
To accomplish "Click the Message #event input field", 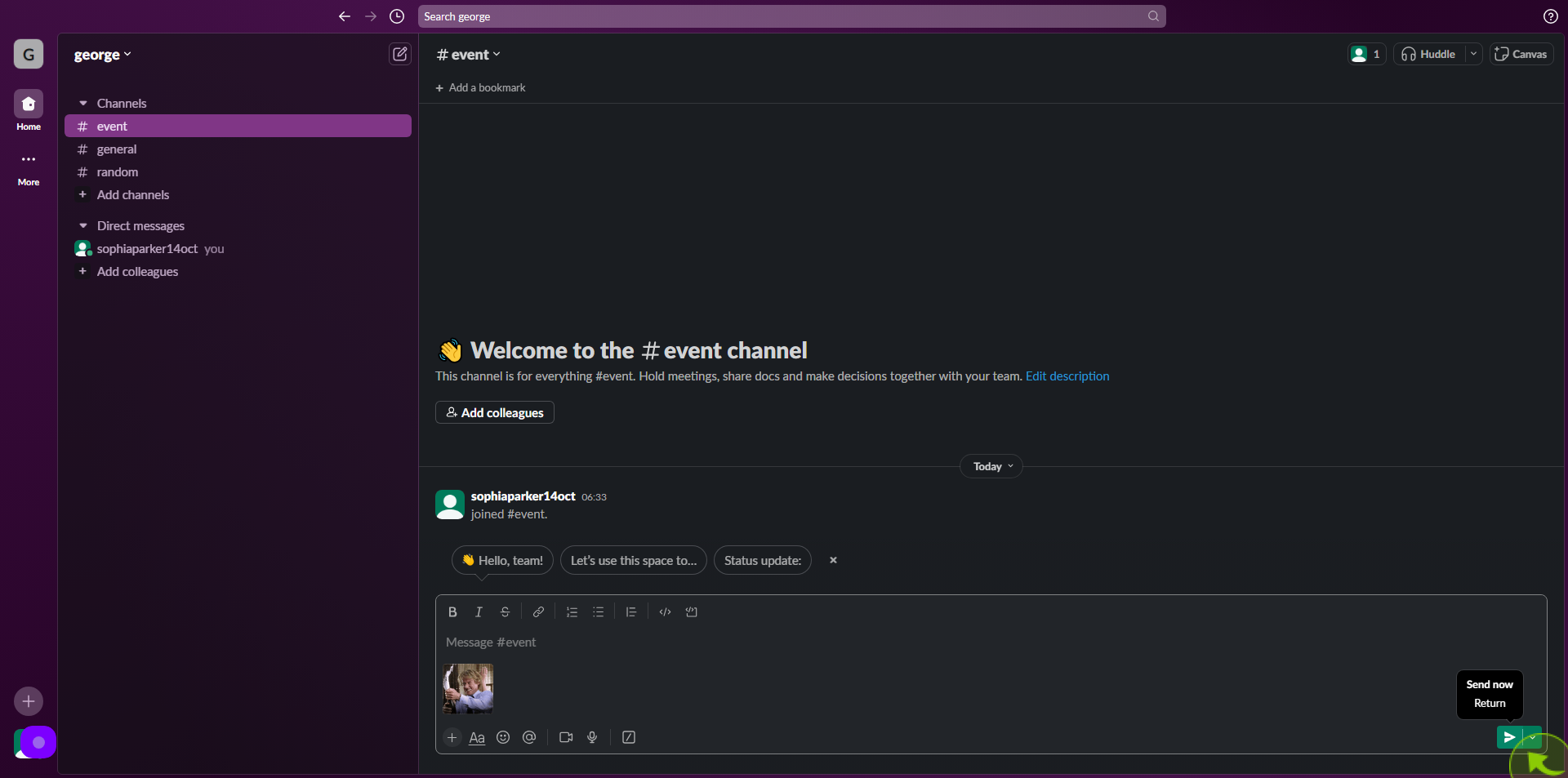I will tap(991, 642).
